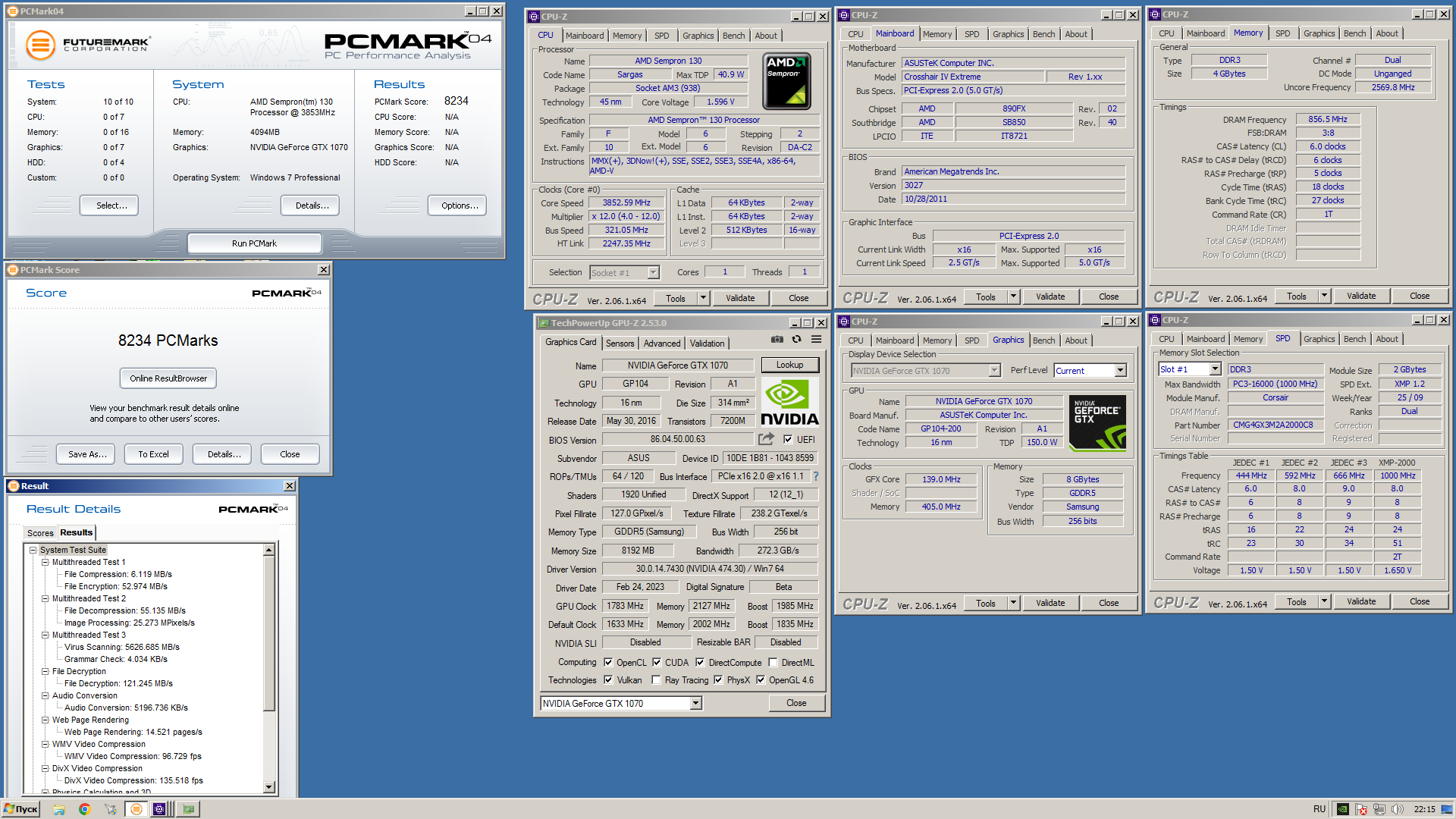
Task: Enable the DirectML checkbox
Action: click(x=773, y=662)
